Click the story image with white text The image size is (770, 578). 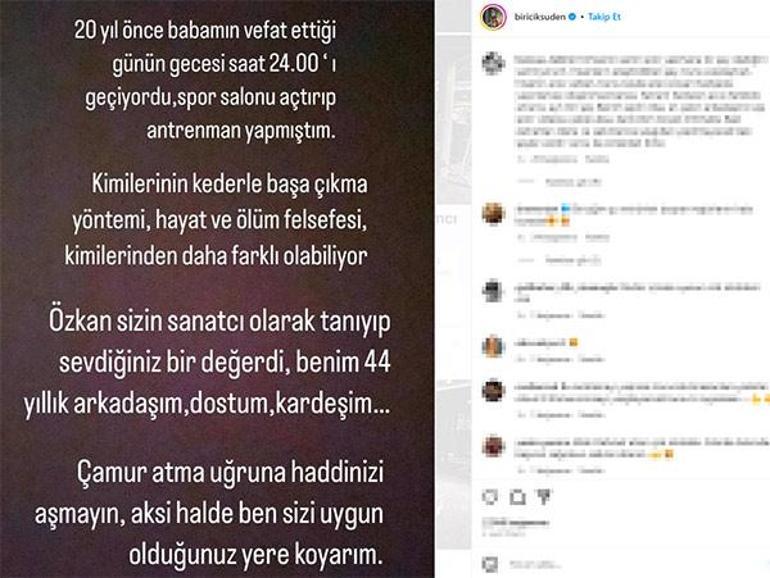[x=217, y=289]
